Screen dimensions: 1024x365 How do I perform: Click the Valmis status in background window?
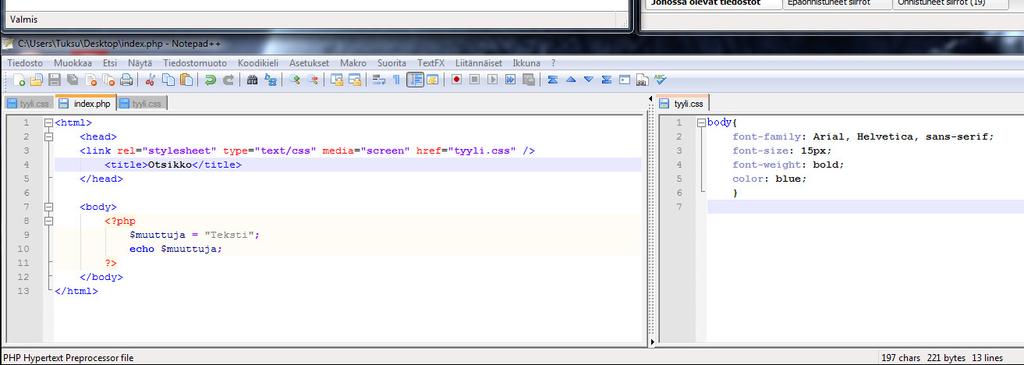24,20
